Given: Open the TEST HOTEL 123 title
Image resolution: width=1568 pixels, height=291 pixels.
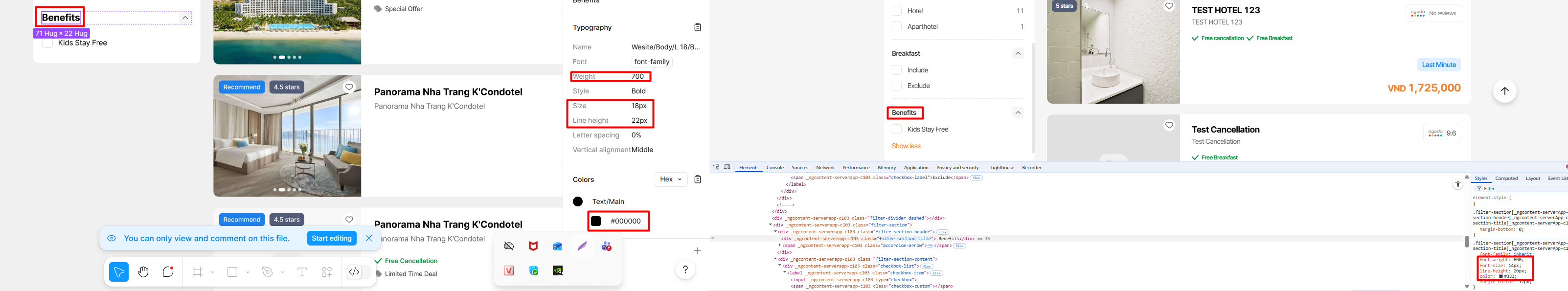Looking at the screenshot, I should pyautogui.click(x=1226, y=10).
